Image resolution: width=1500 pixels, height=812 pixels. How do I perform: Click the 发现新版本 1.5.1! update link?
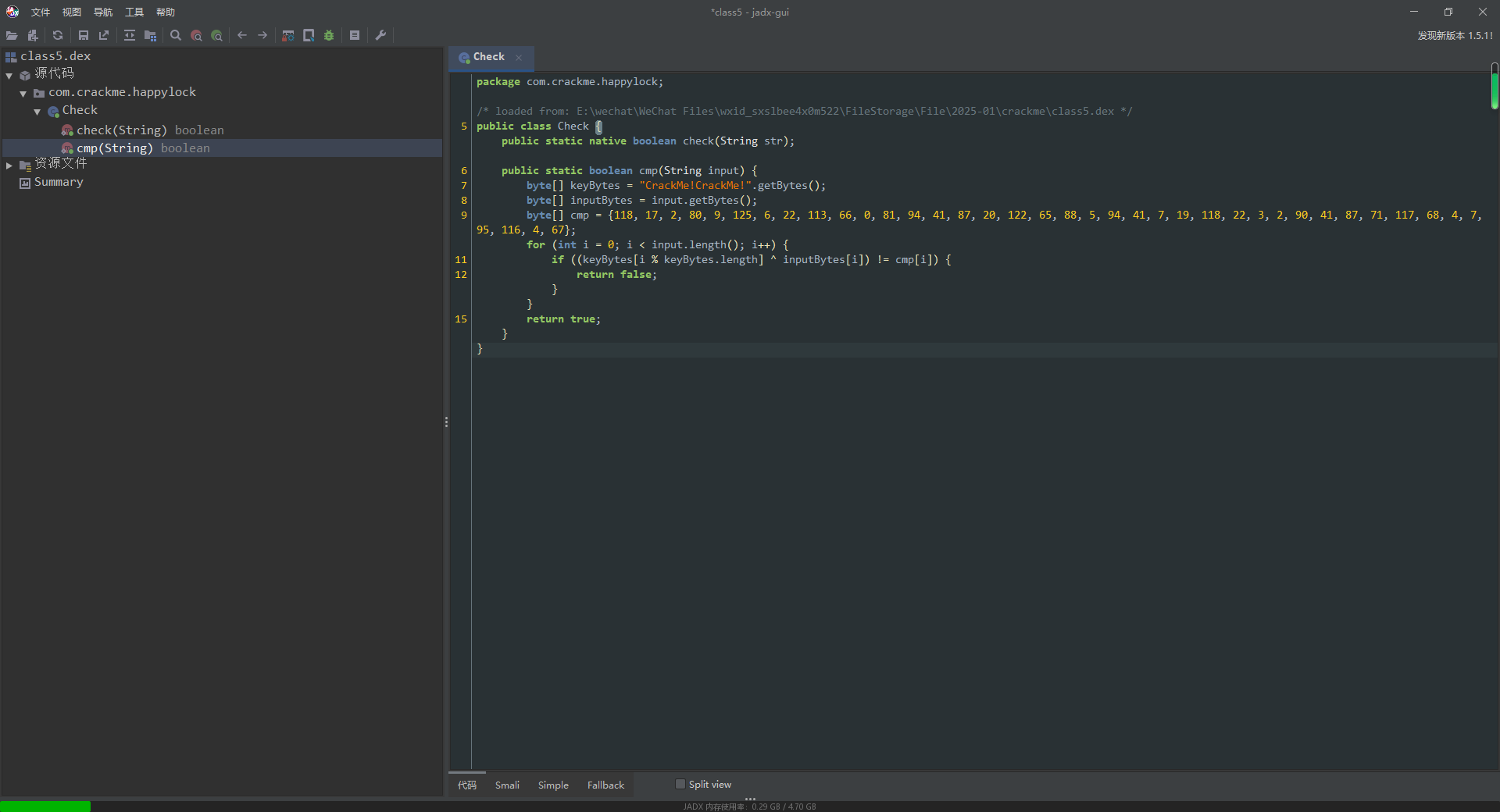click(x=1455, y=35)
